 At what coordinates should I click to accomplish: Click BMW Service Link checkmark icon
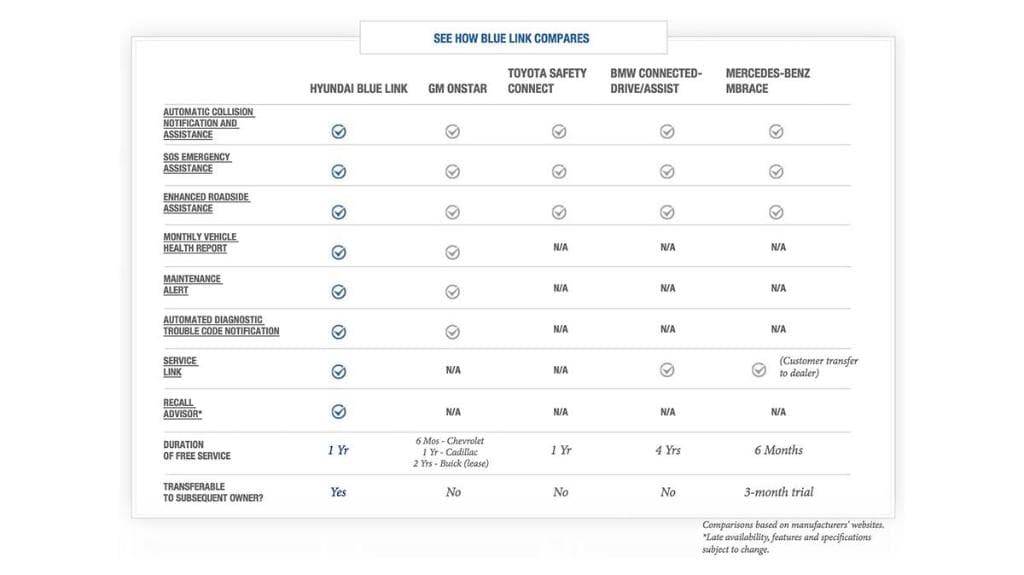click(x=667, y=370)
